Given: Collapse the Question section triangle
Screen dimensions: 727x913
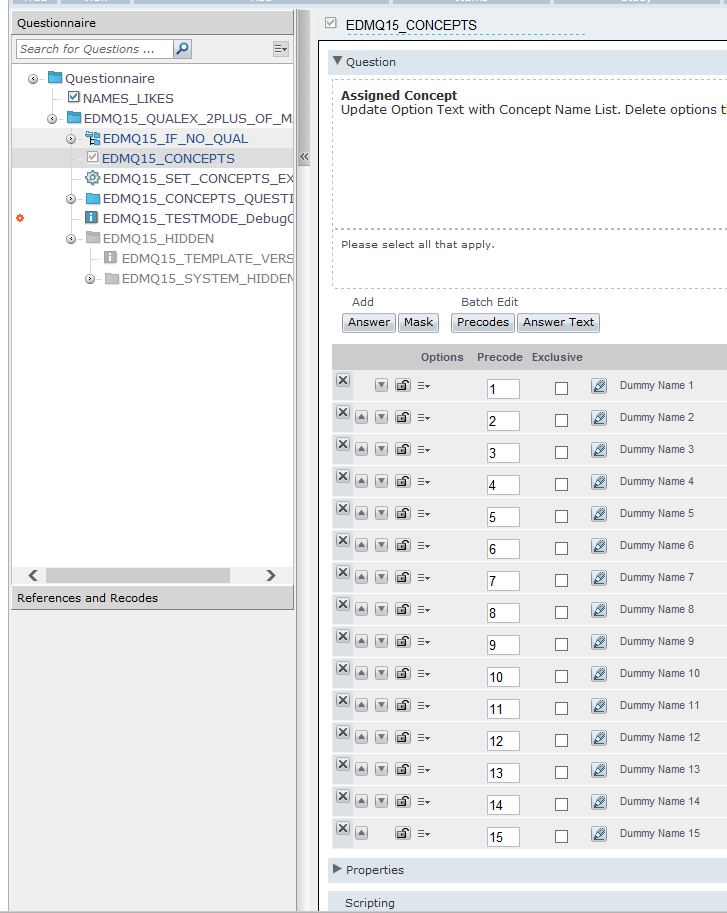Looking at the screenshot, I should coord(337,61).
